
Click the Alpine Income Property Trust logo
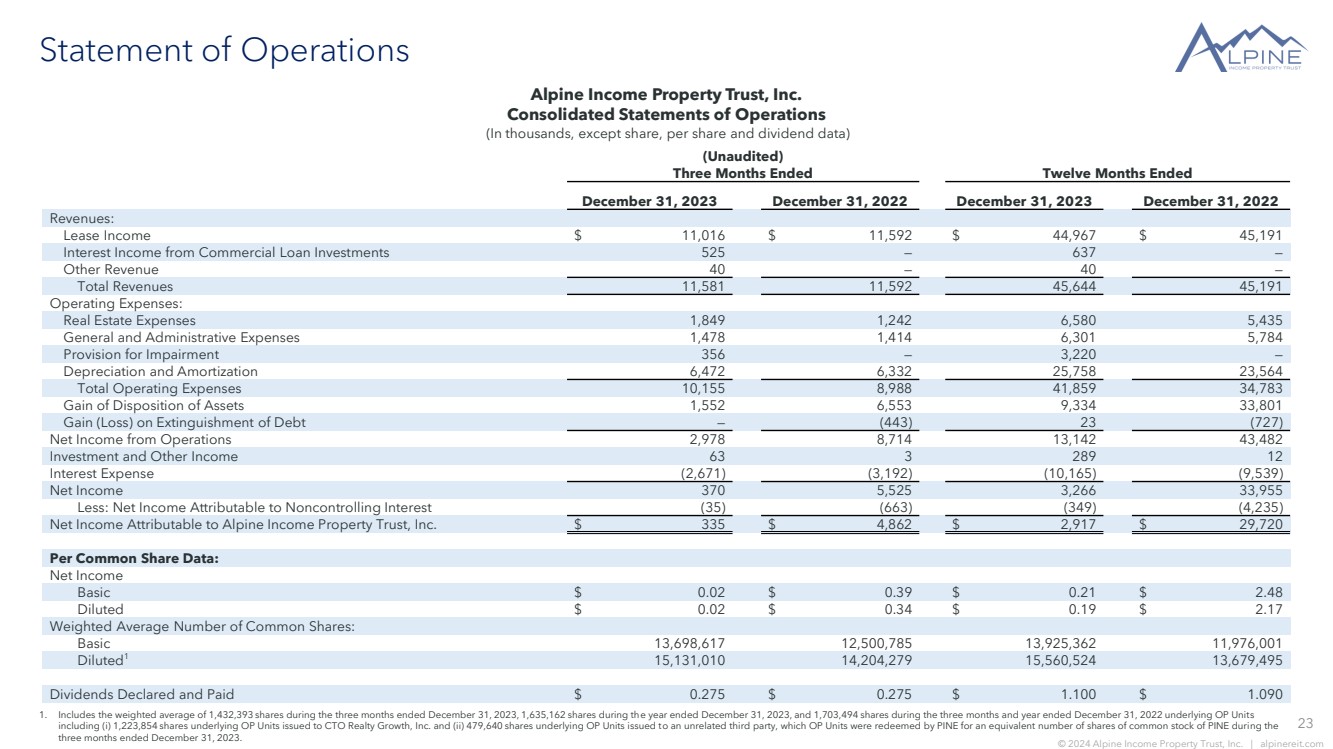(1241, 48)
